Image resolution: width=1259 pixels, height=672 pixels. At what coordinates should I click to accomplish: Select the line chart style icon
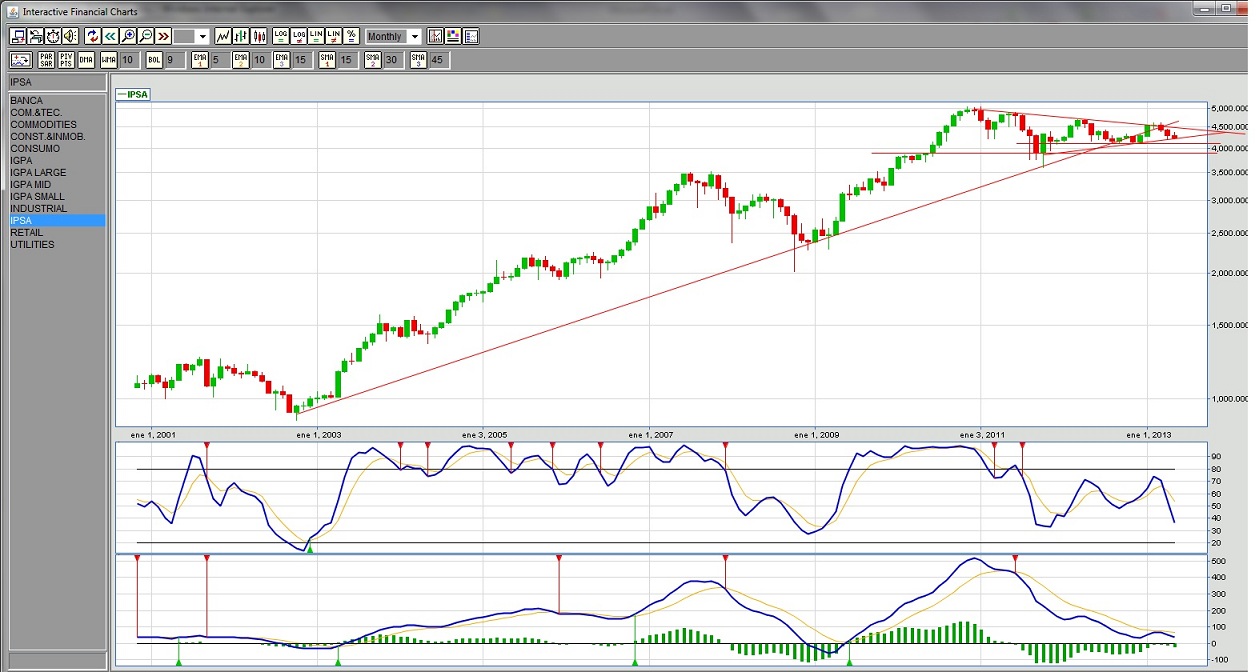click(x=223, y=36)
